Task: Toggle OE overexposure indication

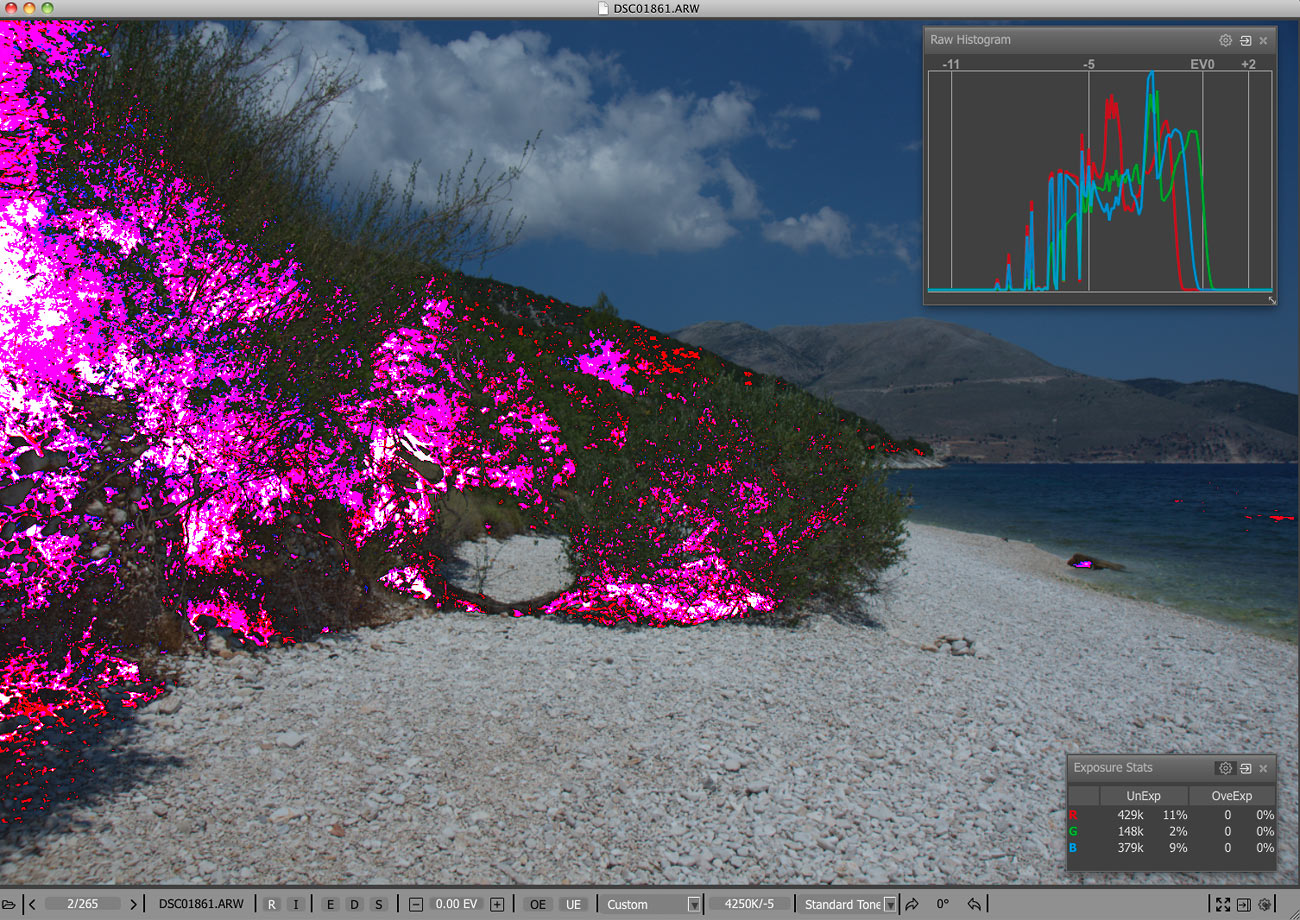Action: coord(538,904)
